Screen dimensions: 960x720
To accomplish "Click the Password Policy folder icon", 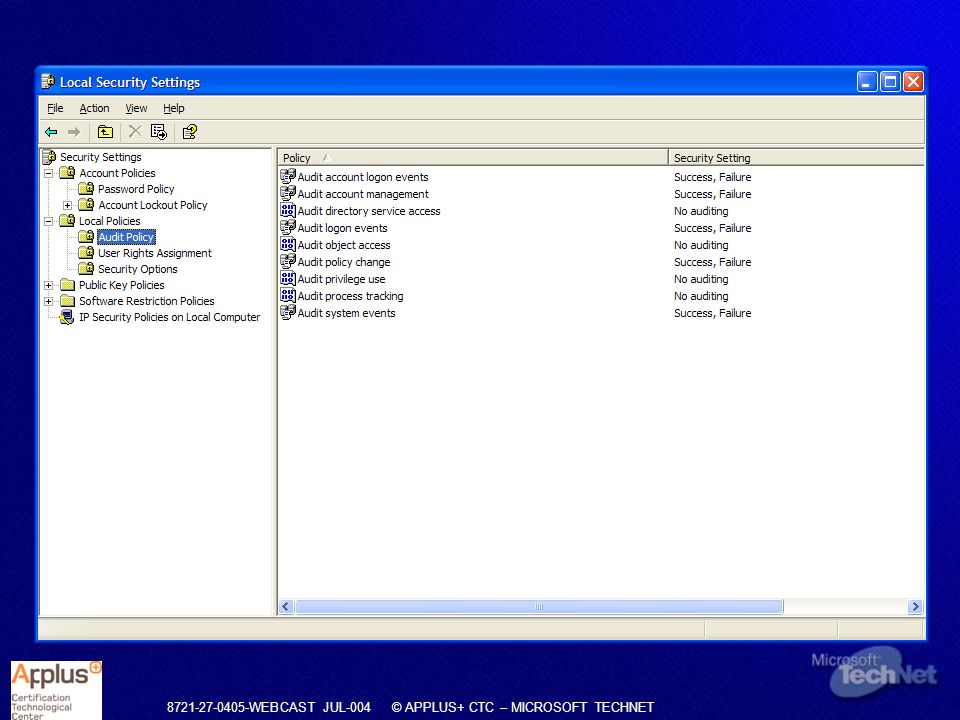I will coord(86,189).
